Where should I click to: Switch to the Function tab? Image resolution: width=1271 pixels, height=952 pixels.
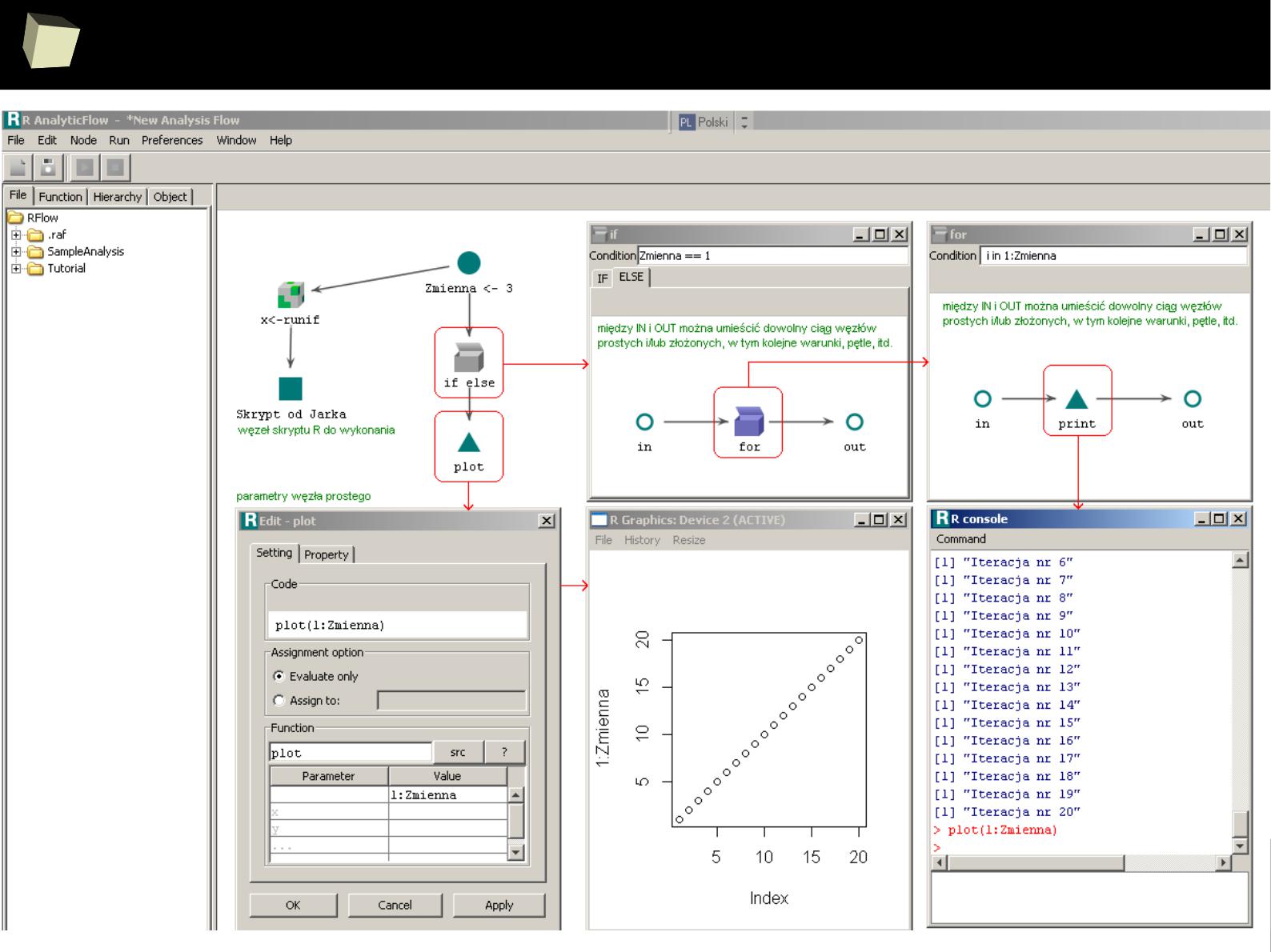60,197
